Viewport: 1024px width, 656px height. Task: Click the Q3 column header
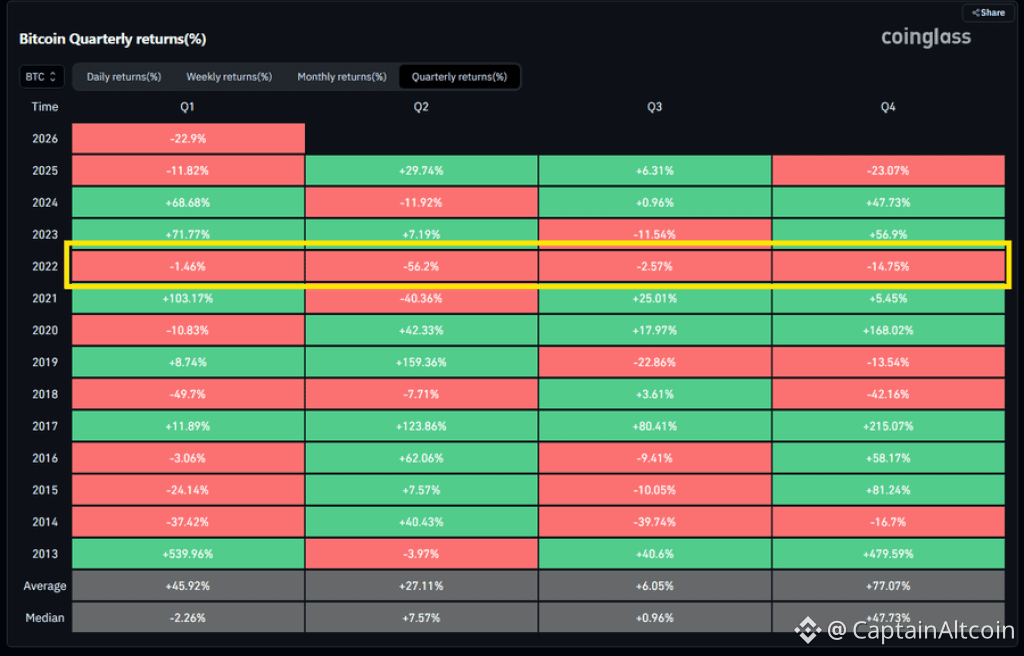654,107
